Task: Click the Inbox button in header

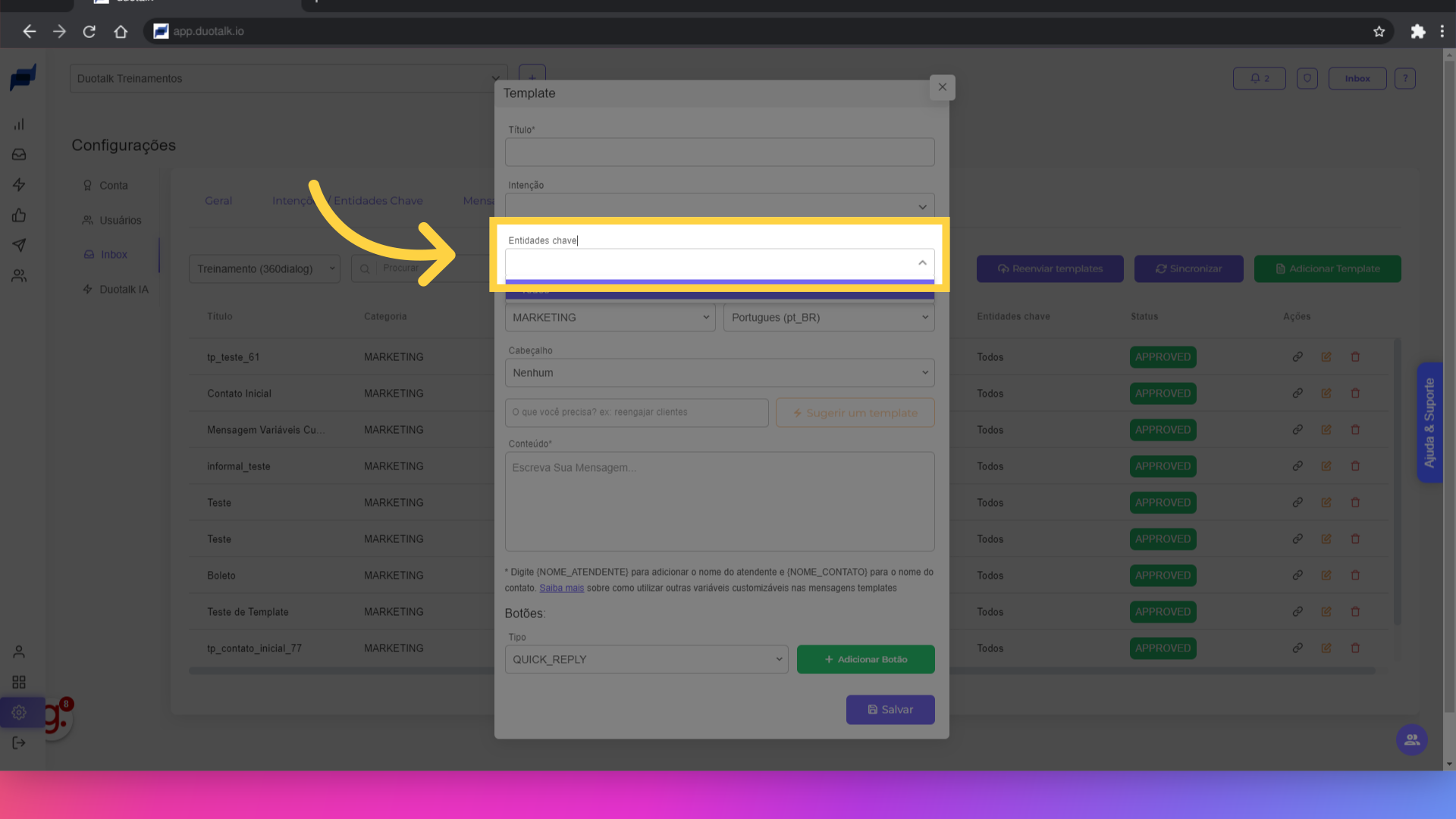Action: coord(1357,78)
